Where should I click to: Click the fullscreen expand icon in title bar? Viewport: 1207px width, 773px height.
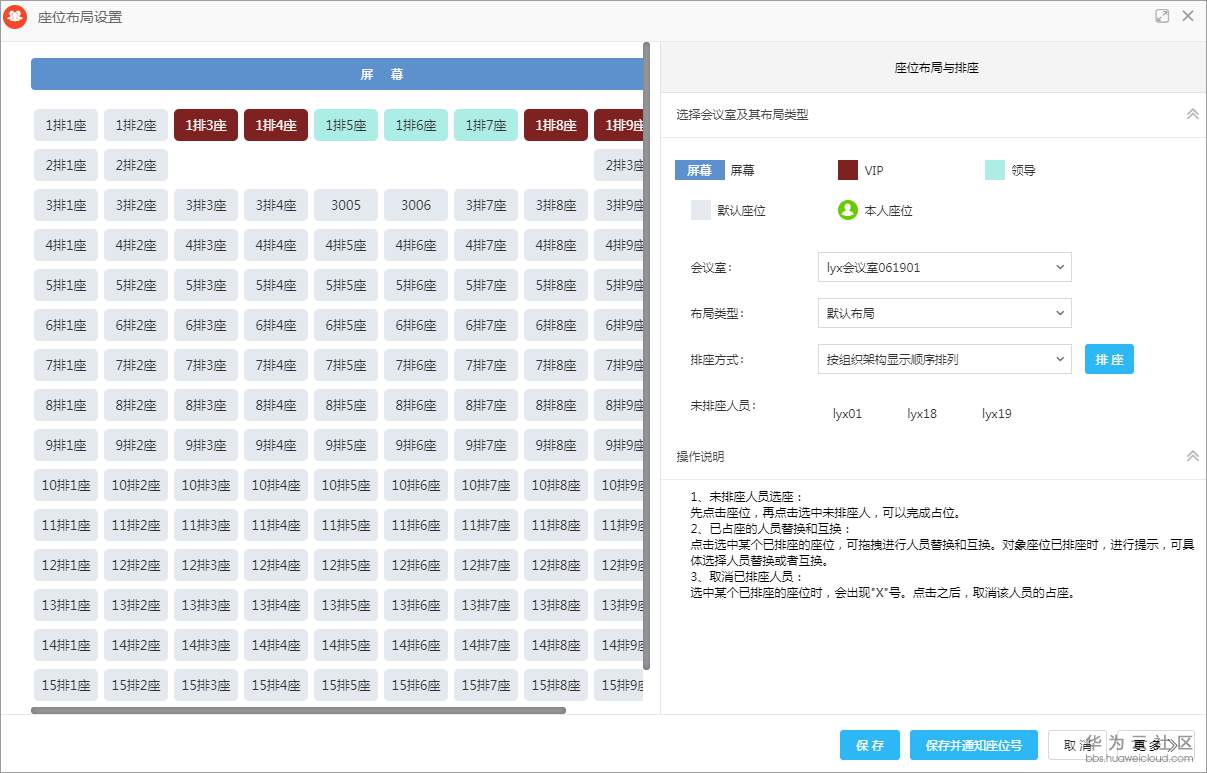tap(1161, 16)
